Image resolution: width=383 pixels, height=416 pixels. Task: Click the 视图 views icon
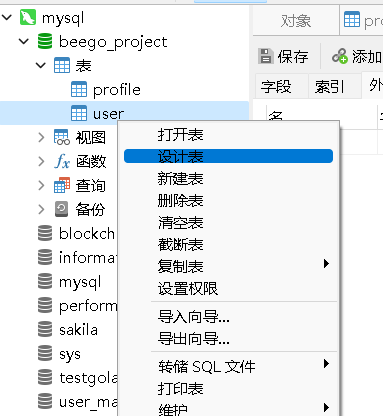coord(62,137)
